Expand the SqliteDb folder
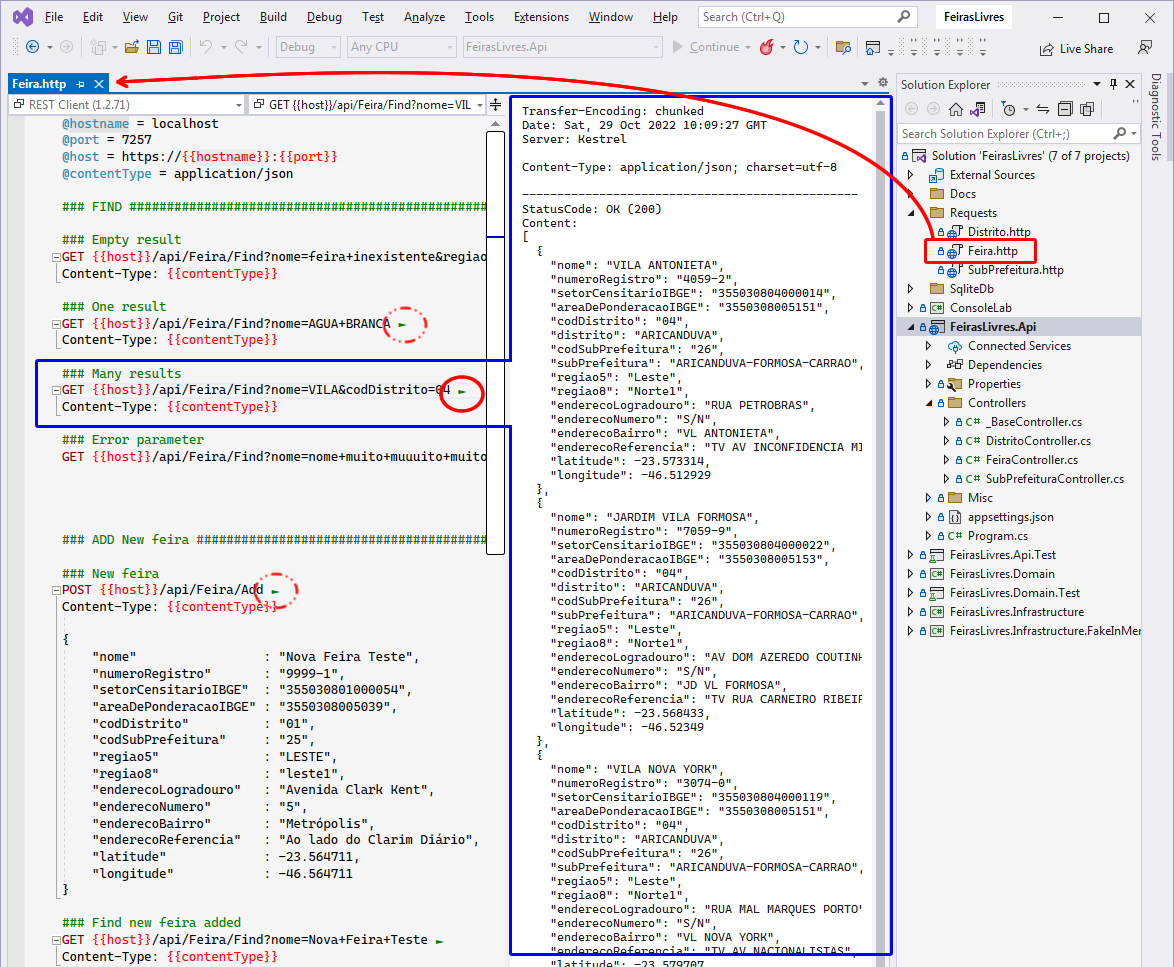The height and width of the screenshot is (967, 1174). coord(910,289)
